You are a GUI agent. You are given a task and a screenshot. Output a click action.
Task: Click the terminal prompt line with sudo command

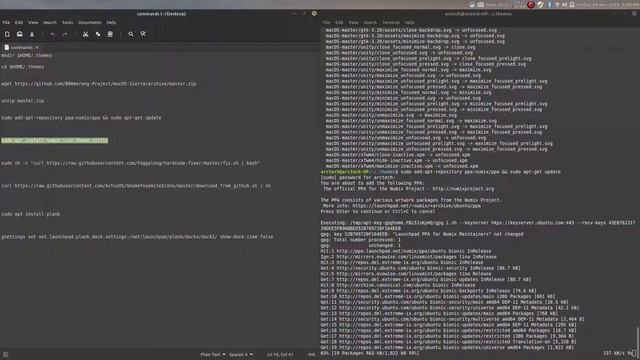(x=440, y=172)
